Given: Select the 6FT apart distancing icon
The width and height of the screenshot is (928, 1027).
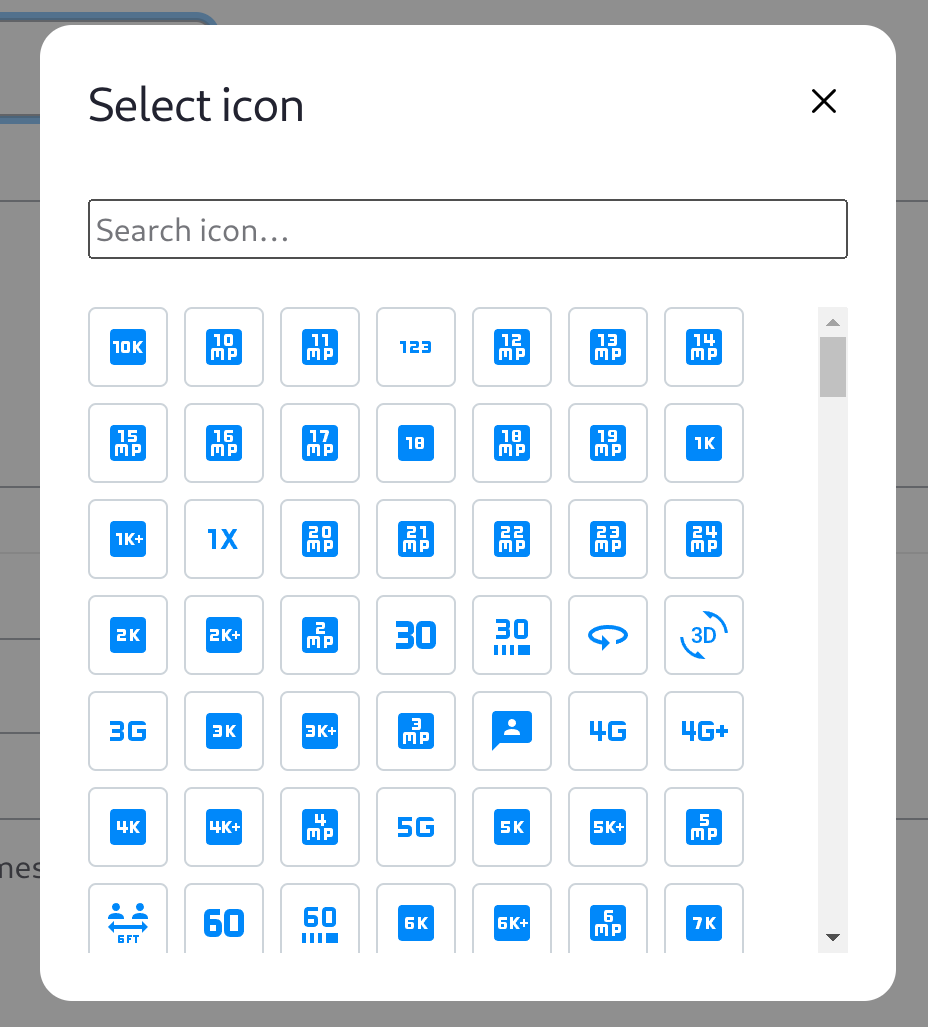Looking at the screenshot, I should tap(127, 920).
